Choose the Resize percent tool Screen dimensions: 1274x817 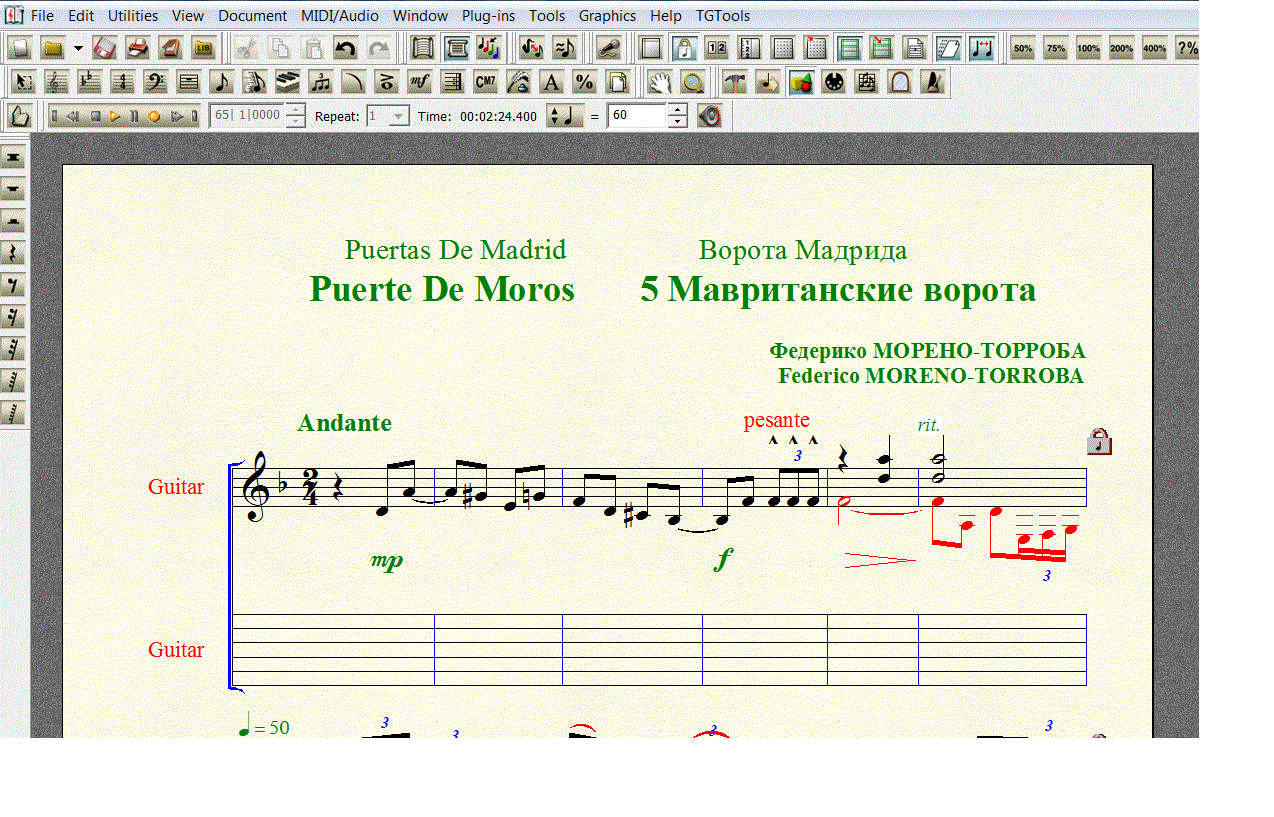[x=583, y=82]
